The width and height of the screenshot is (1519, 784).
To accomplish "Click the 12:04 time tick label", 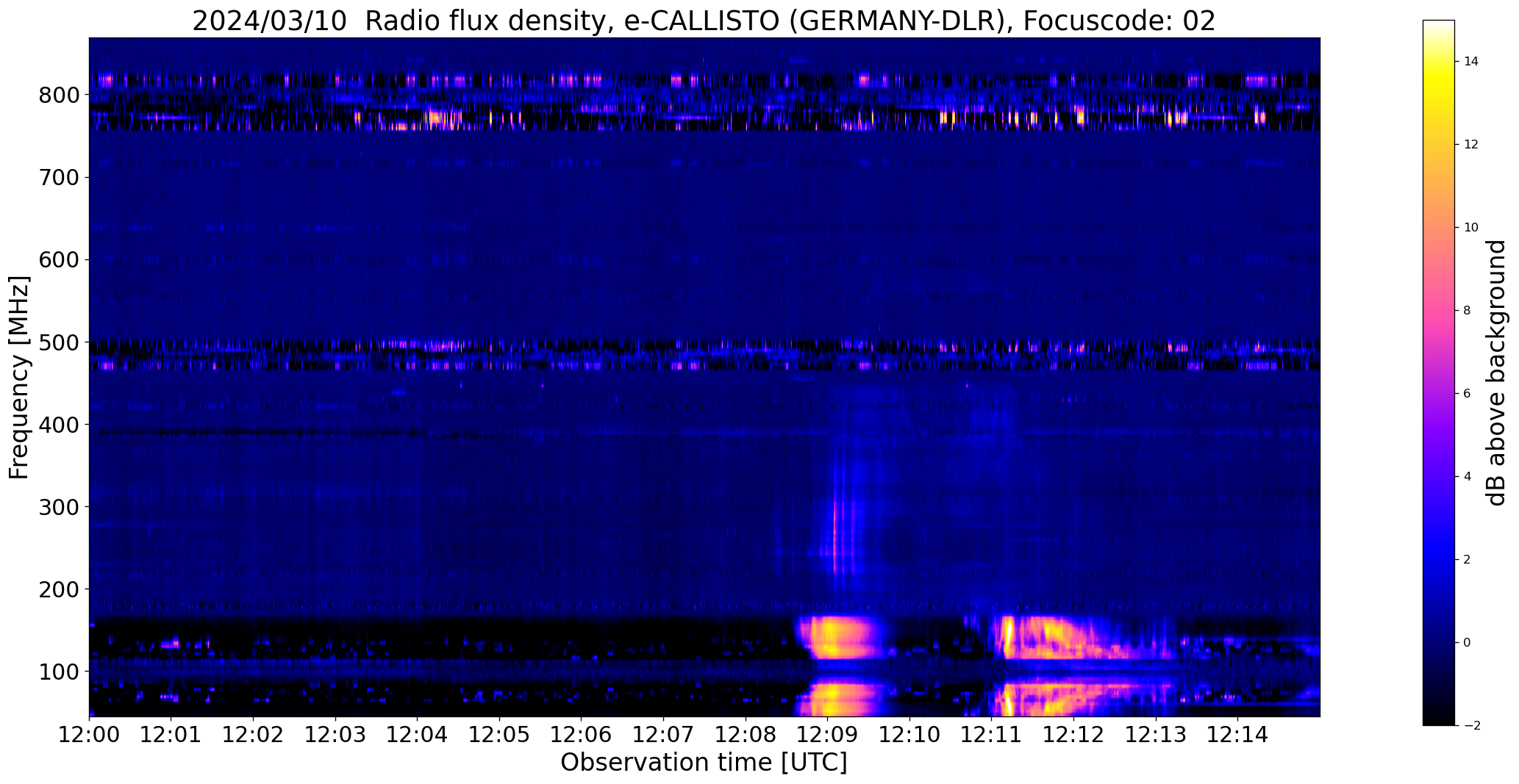I will coord(418,734).
